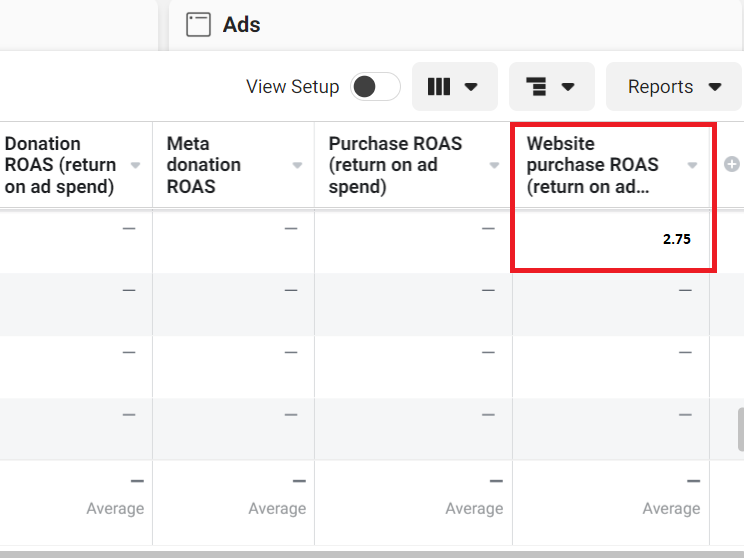The height and width of the screenshot is (558, 744).
Task: Open the Reports dropdown
Action: (x=674, y=87)
